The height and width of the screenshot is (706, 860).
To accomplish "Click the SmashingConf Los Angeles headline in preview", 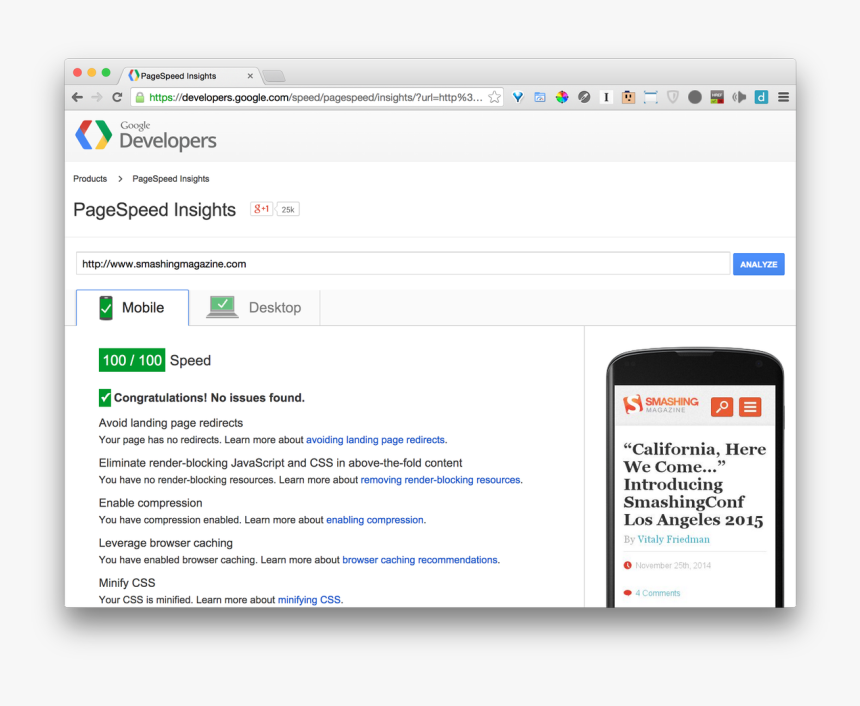I will (694, 484).
